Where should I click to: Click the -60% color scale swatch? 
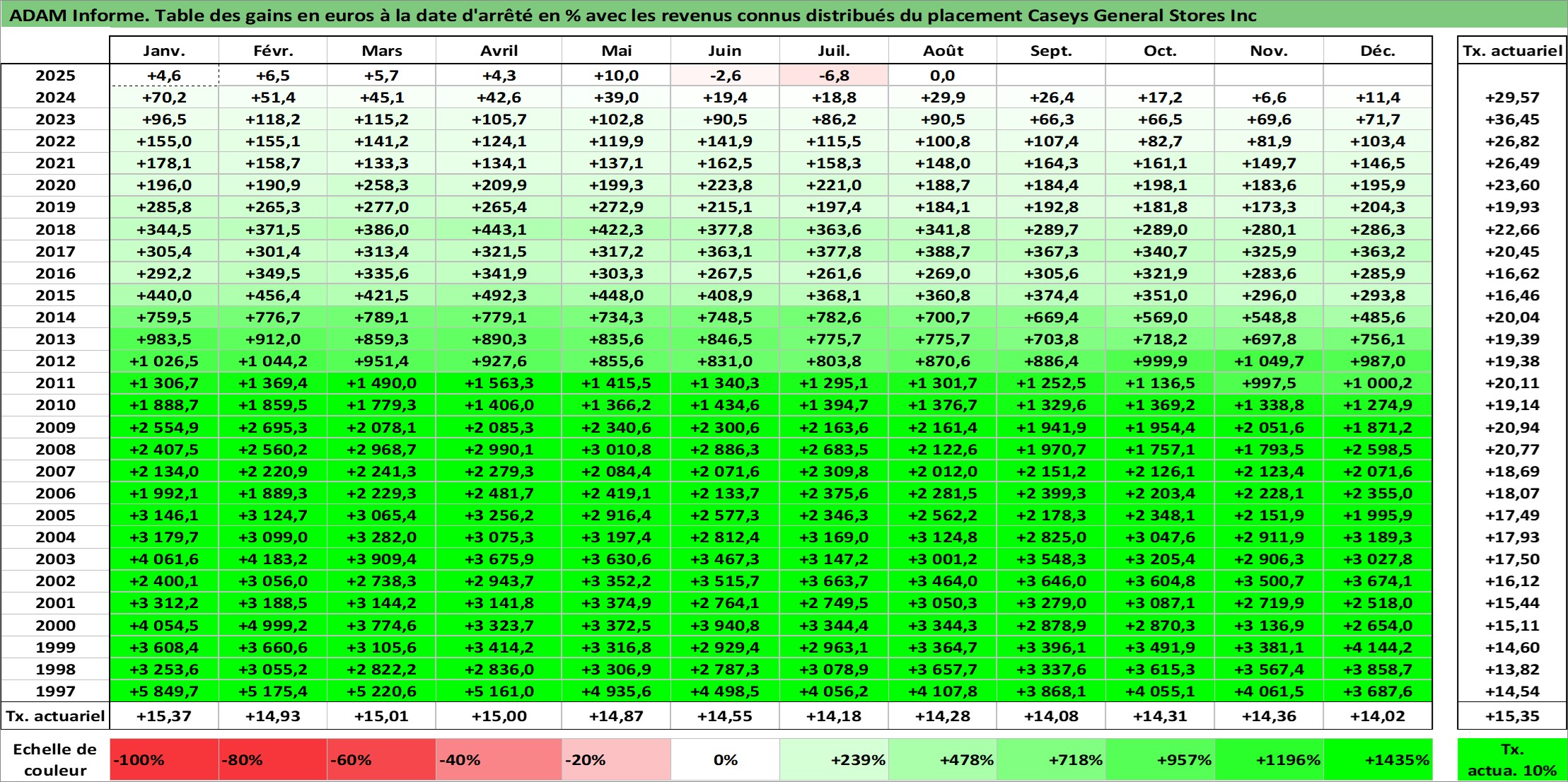(381, 760)
